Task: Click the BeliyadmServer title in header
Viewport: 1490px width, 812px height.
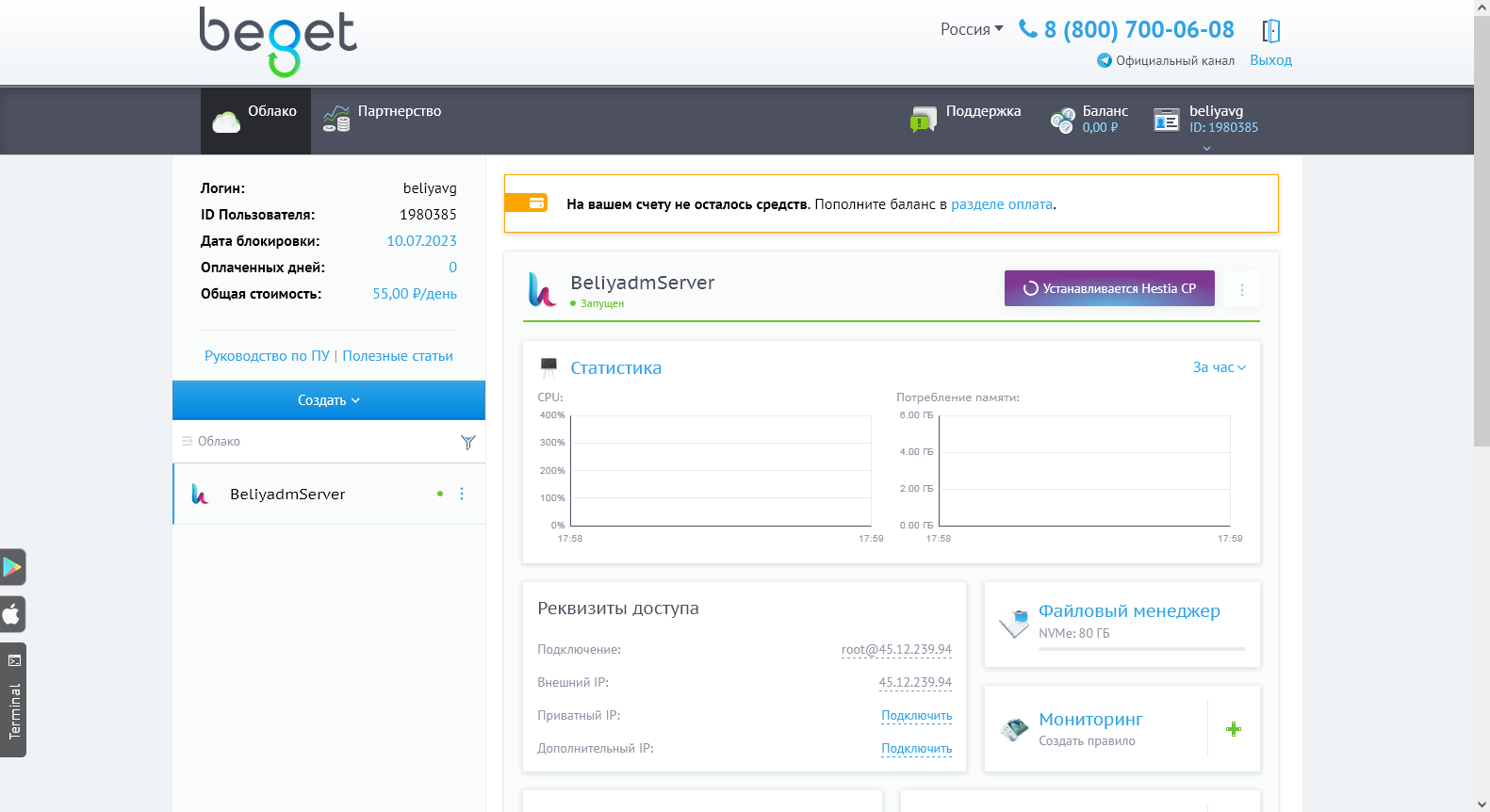Action: pos(643,283)
